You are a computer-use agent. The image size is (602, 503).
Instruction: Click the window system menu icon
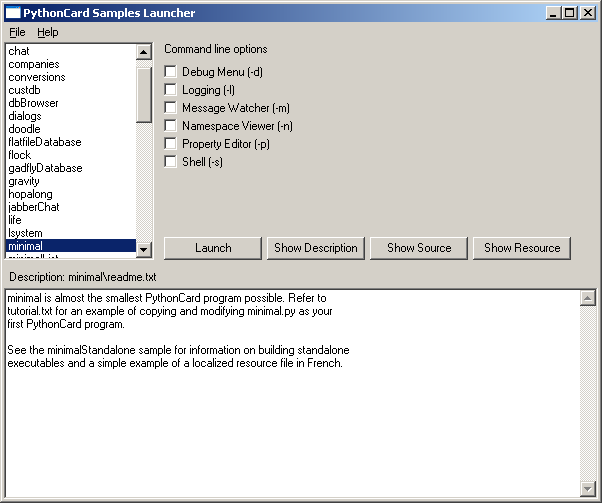point(12,13)
